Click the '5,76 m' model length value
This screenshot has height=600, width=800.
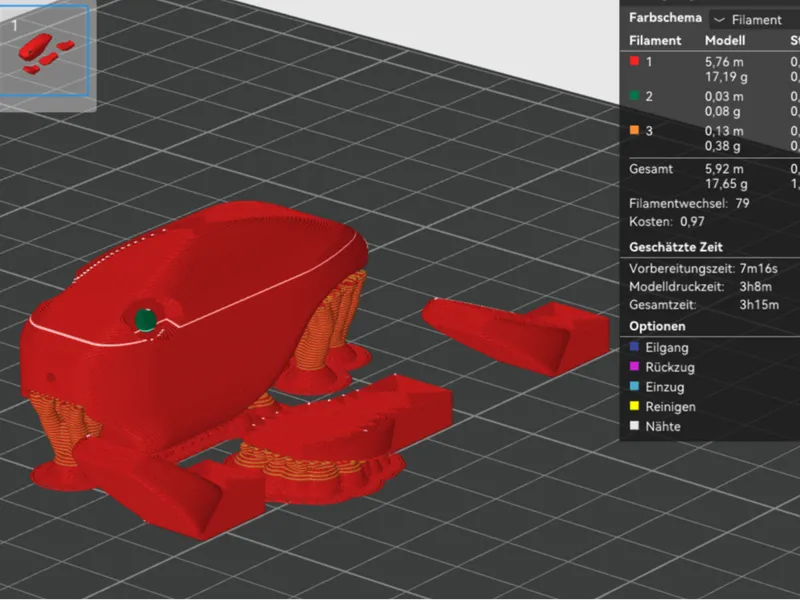tap(724, 62)
